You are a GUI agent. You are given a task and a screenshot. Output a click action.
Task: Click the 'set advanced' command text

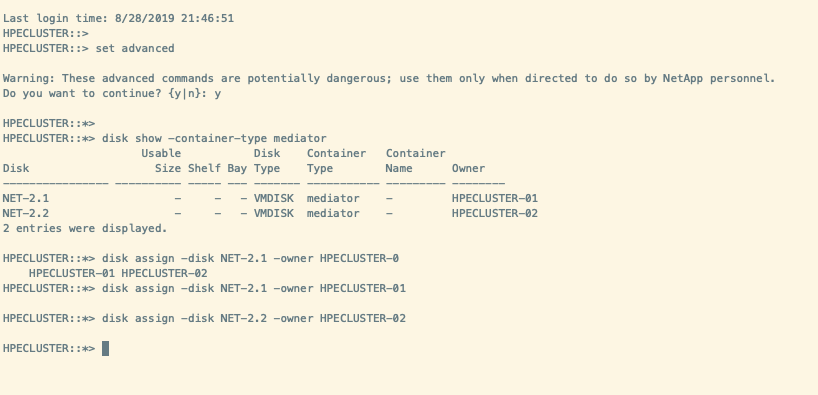coord(135,49)
